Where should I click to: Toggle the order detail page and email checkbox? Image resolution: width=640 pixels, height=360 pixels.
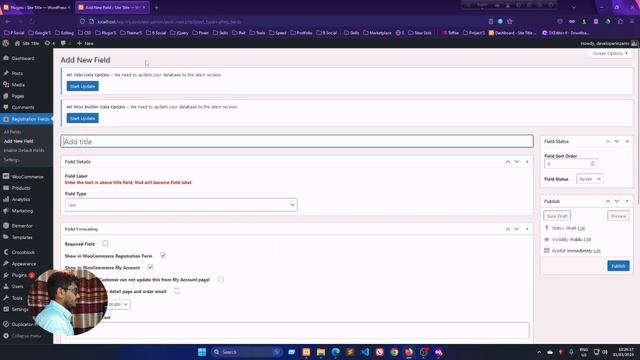pos(177,291)
